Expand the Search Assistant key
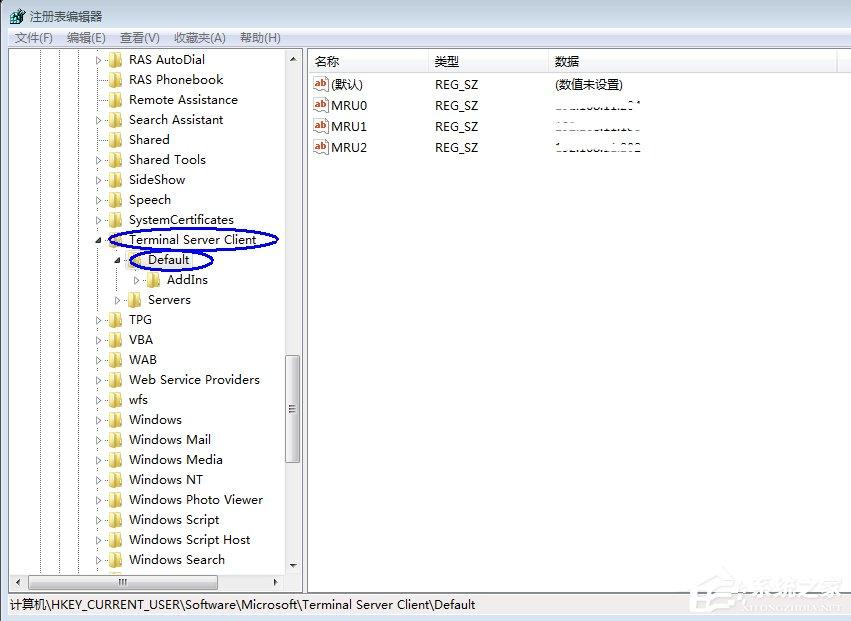 click(98, 121)
